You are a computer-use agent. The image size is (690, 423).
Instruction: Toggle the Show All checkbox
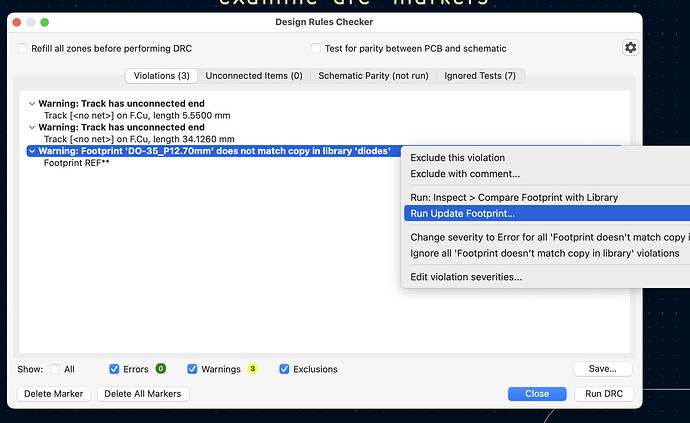point(55,369)
